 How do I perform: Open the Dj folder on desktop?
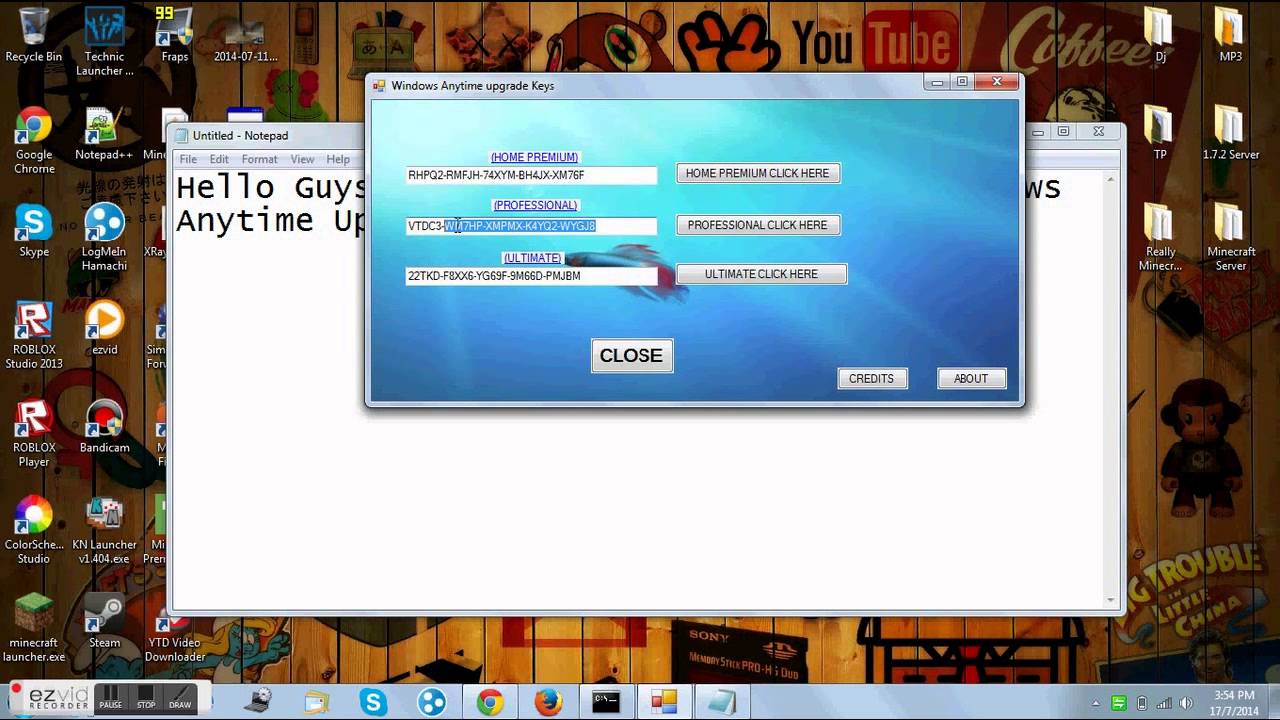(x=1160, y=35)
